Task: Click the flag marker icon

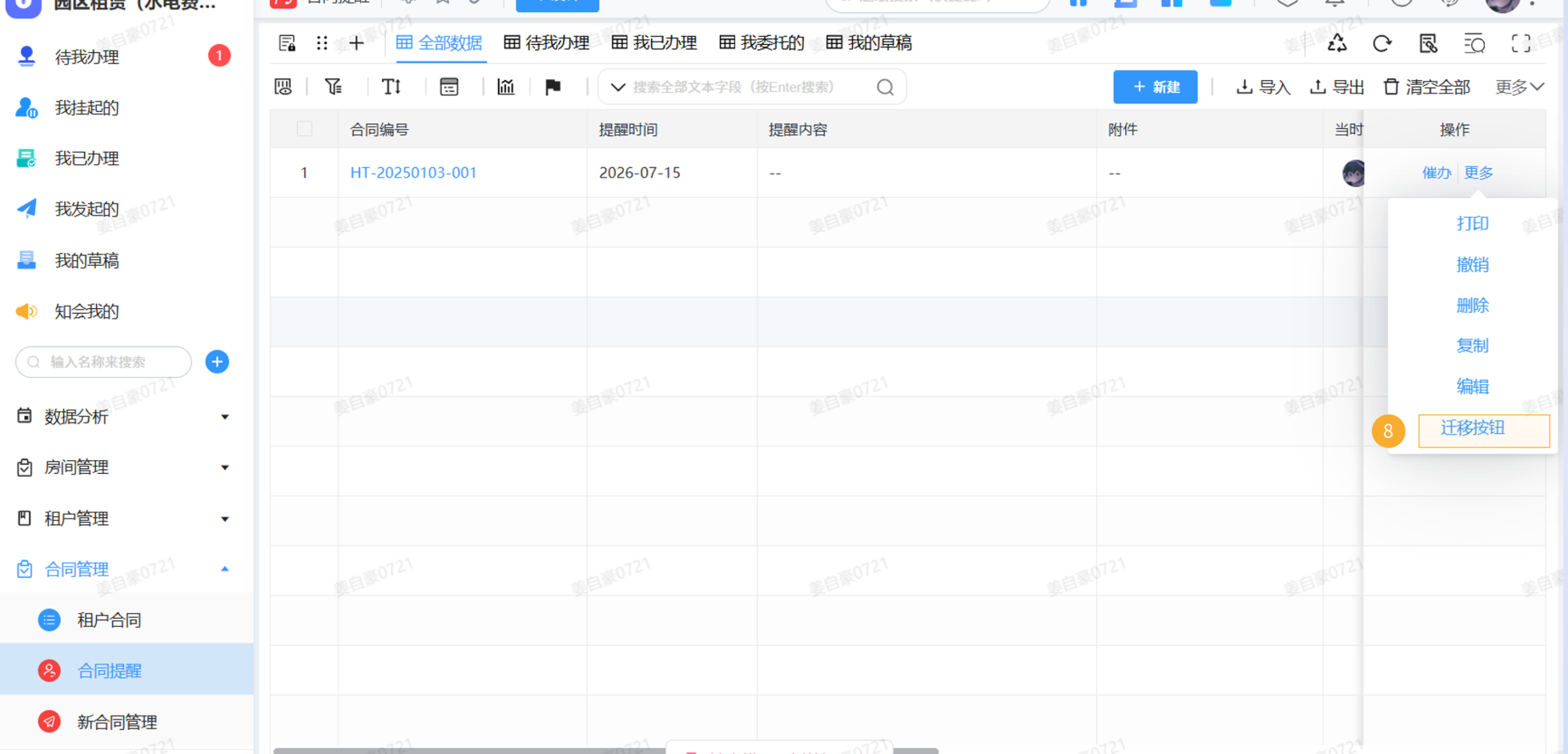Action: [553, 86]
